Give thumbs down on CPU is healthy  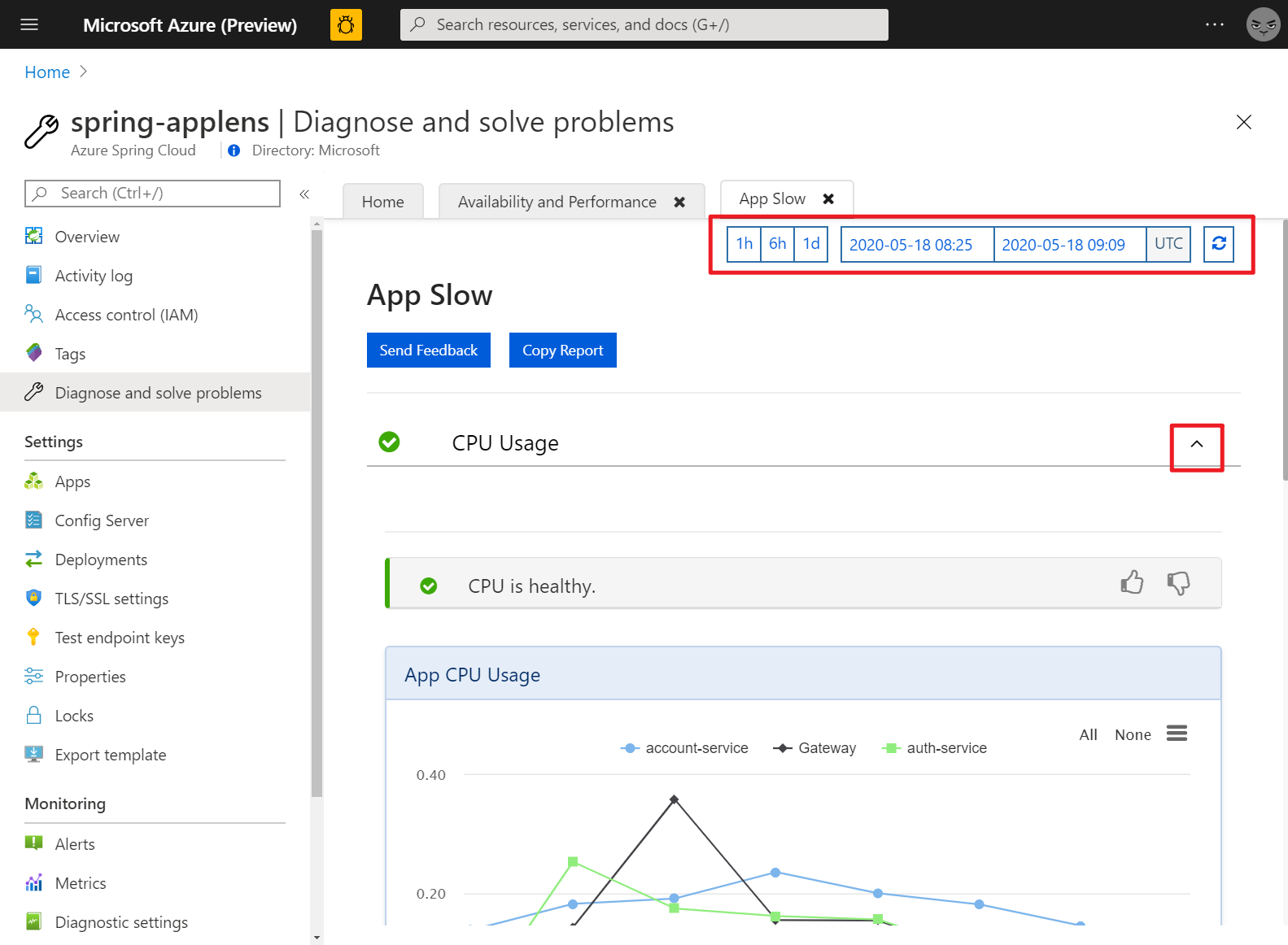pos(1178,582)
